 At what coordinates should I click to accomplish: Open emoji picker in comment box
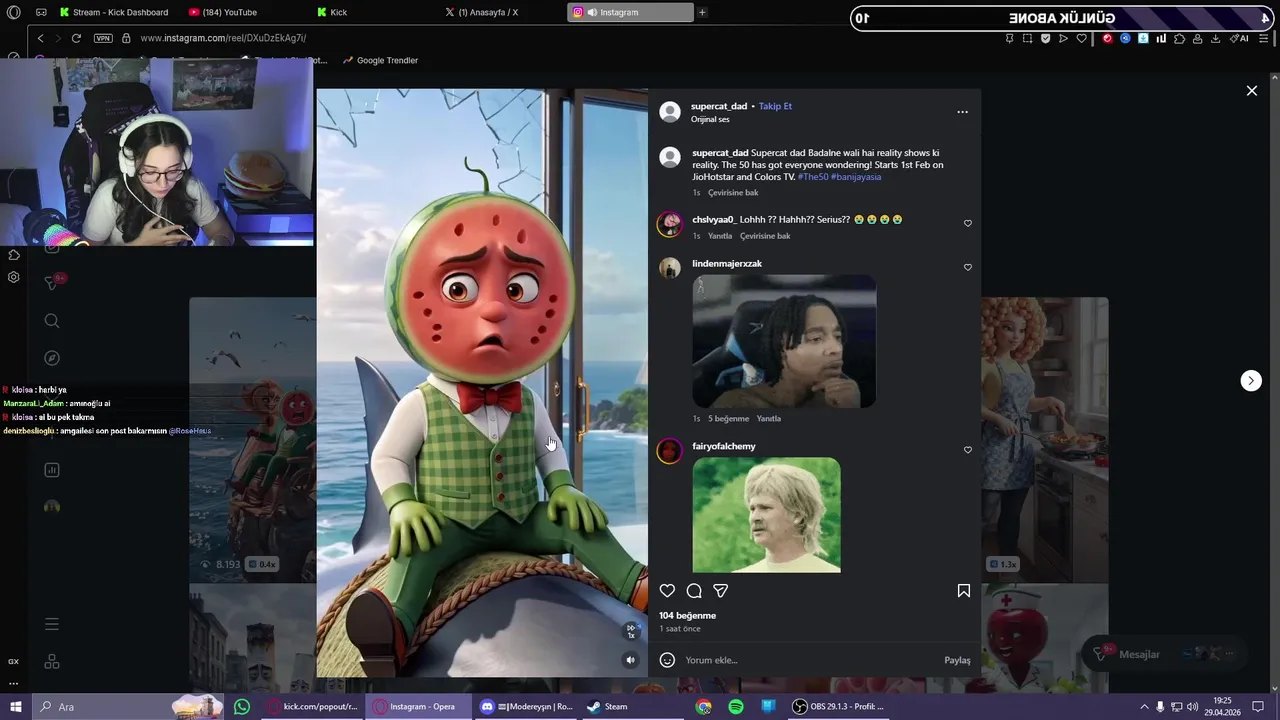point(667,660)
